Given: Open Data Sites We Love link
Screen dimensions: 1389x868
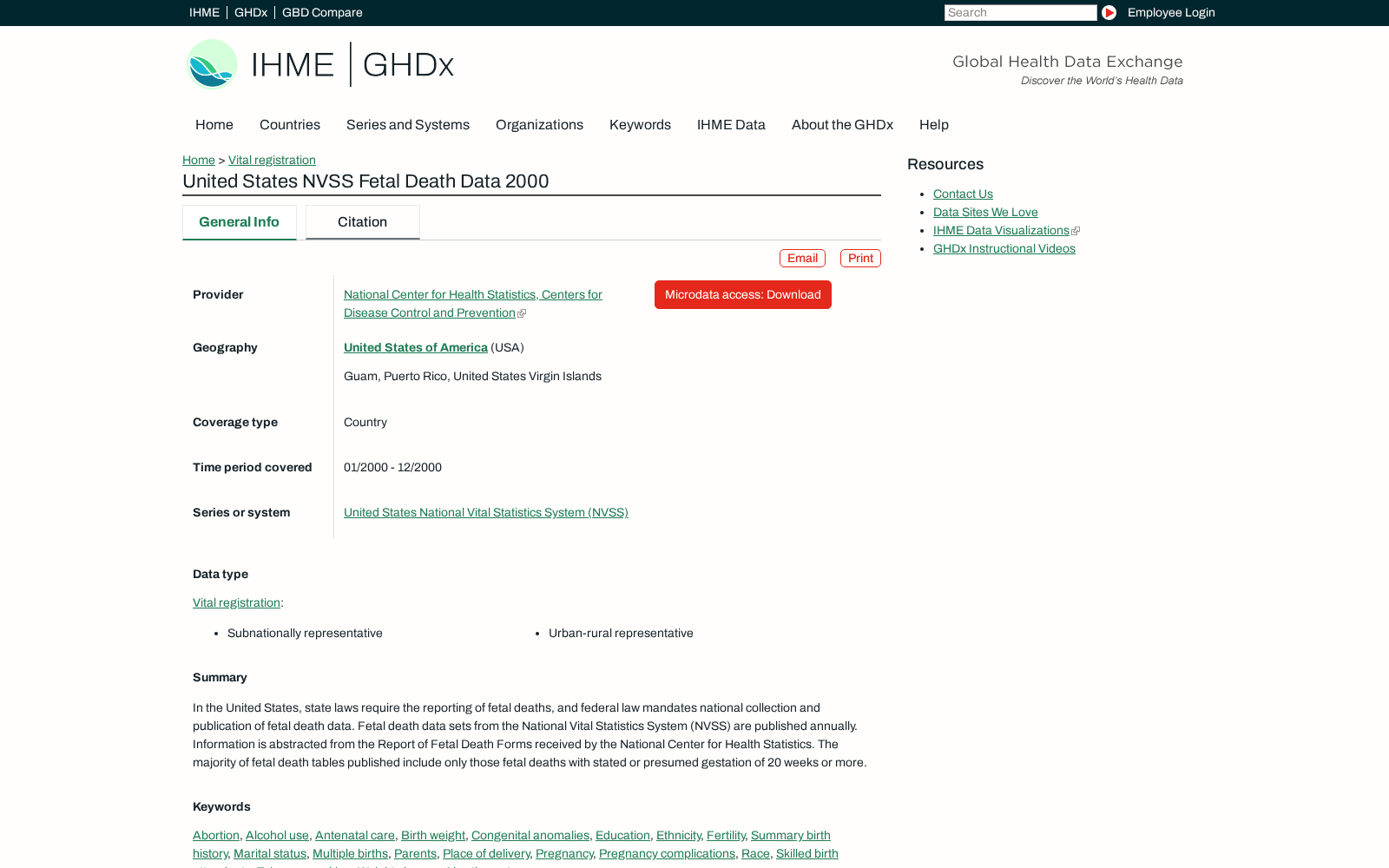Looking at the screenshot, I should 985,212.
